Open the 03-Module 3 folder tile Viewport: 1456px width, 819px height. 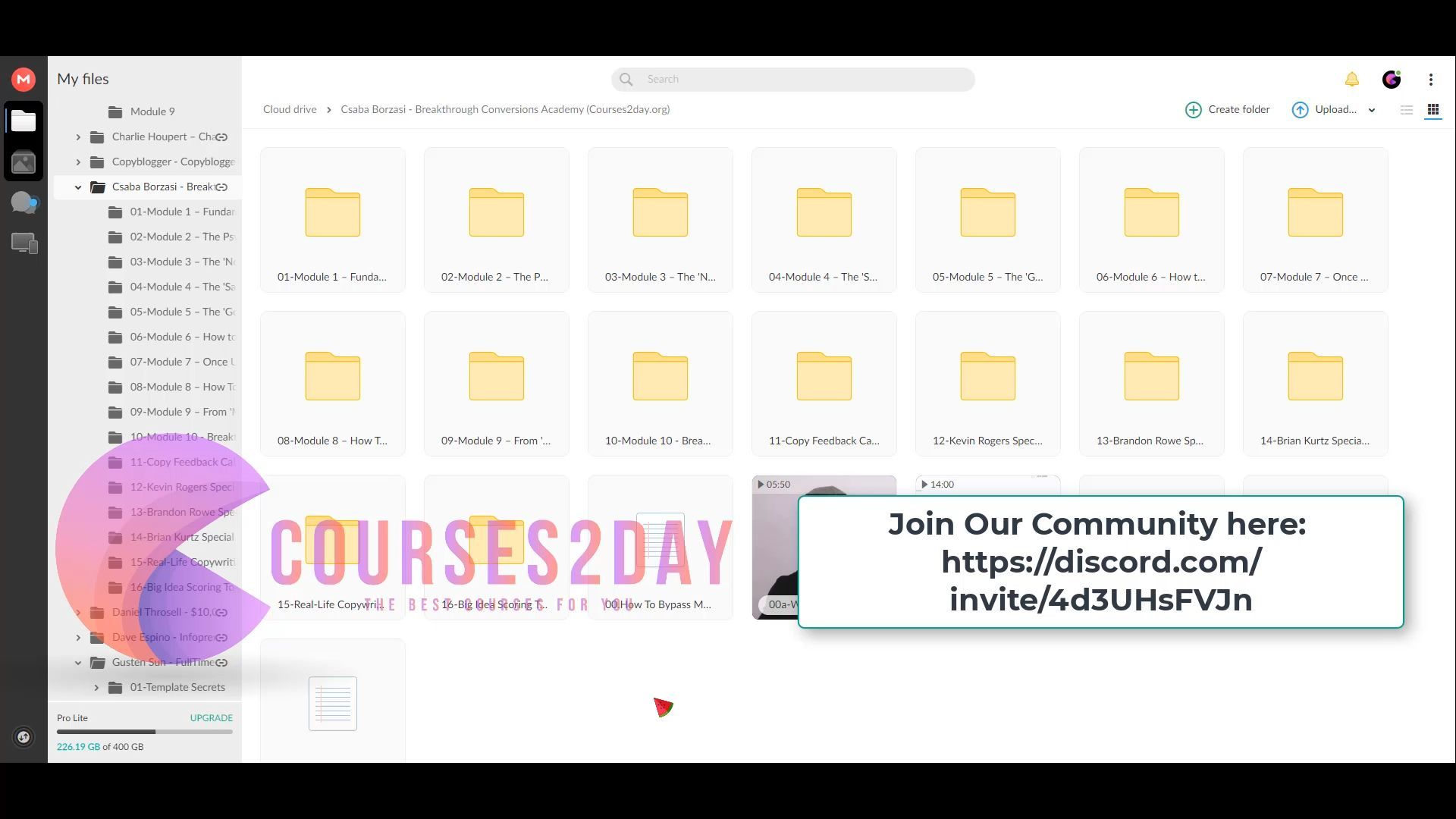(x=661, y=220)
